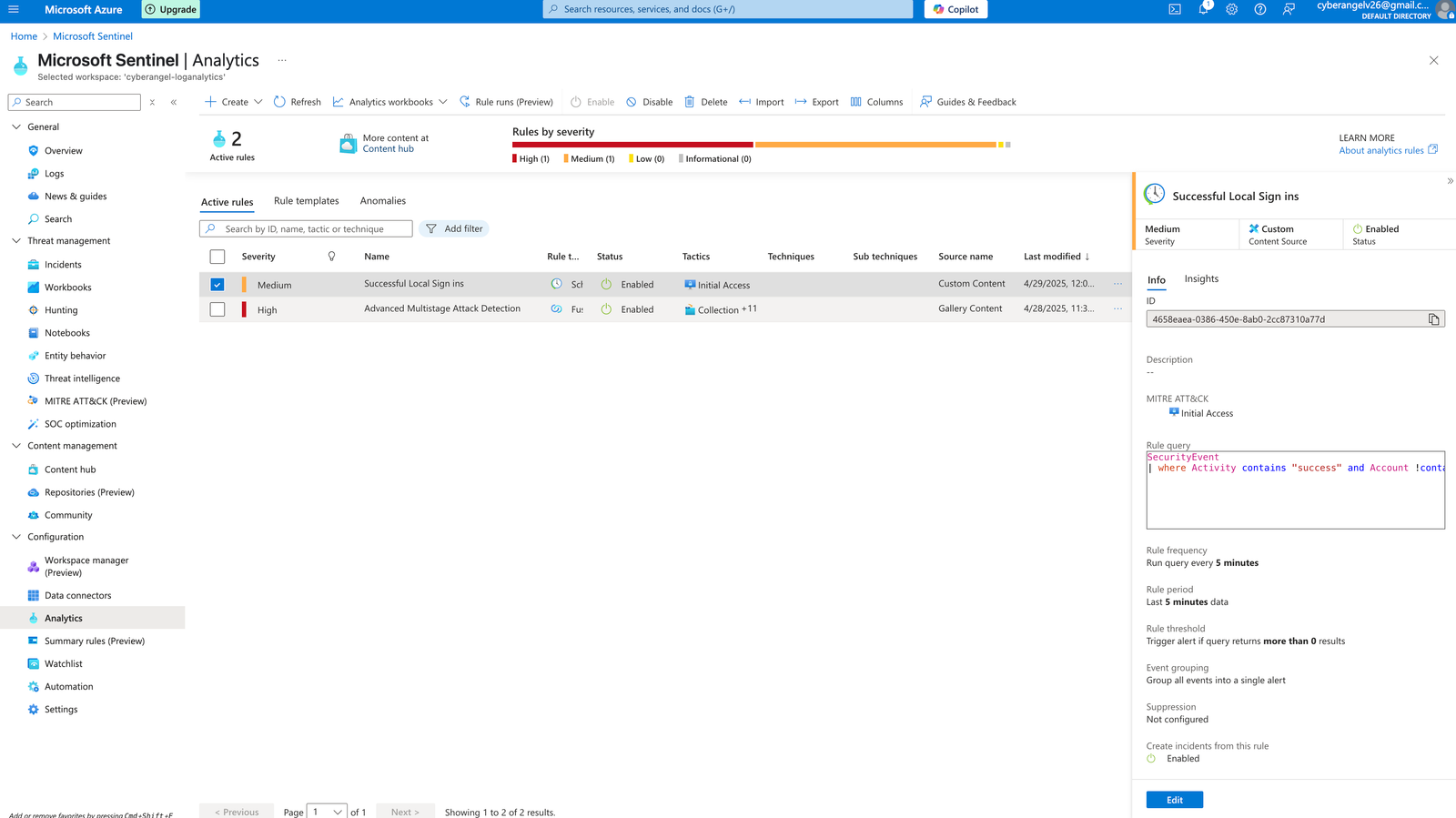Open the Create dropdown
The height and width of the screenshot is (818, 1456).
pos(233,102)
